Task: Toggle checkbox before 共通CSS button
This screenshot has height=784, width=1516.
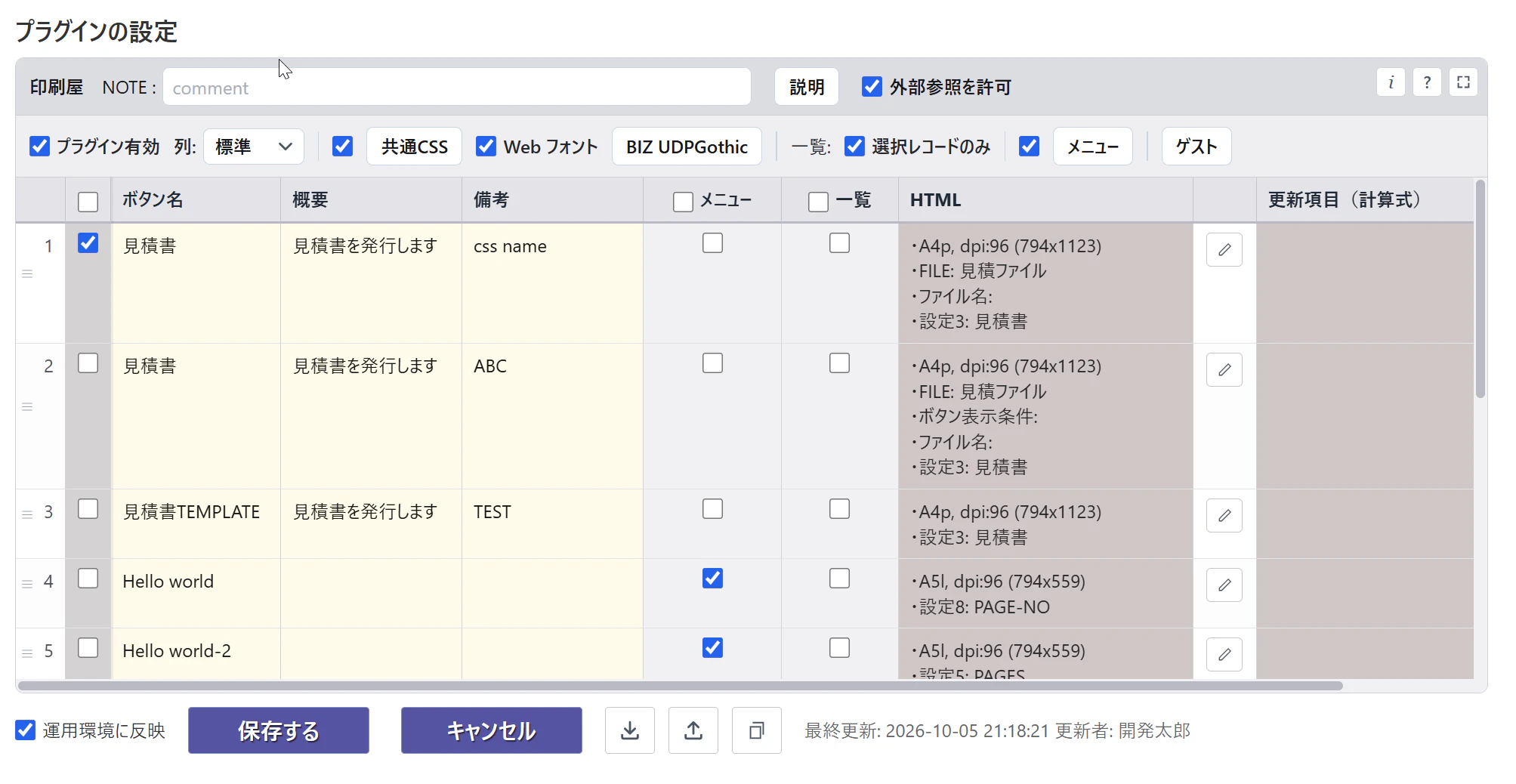Action: point(342,146)
